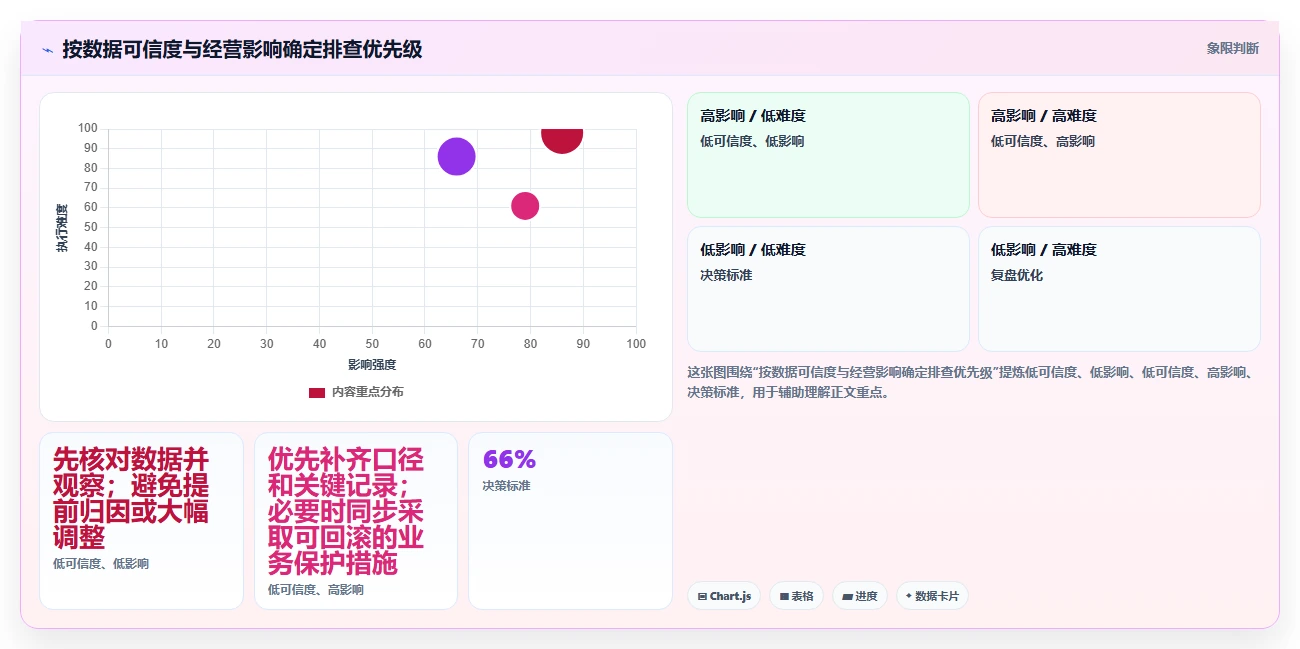Click the 表格 tag chip
This screenshot has width=1300, height=649.
[x=796, y=596]
